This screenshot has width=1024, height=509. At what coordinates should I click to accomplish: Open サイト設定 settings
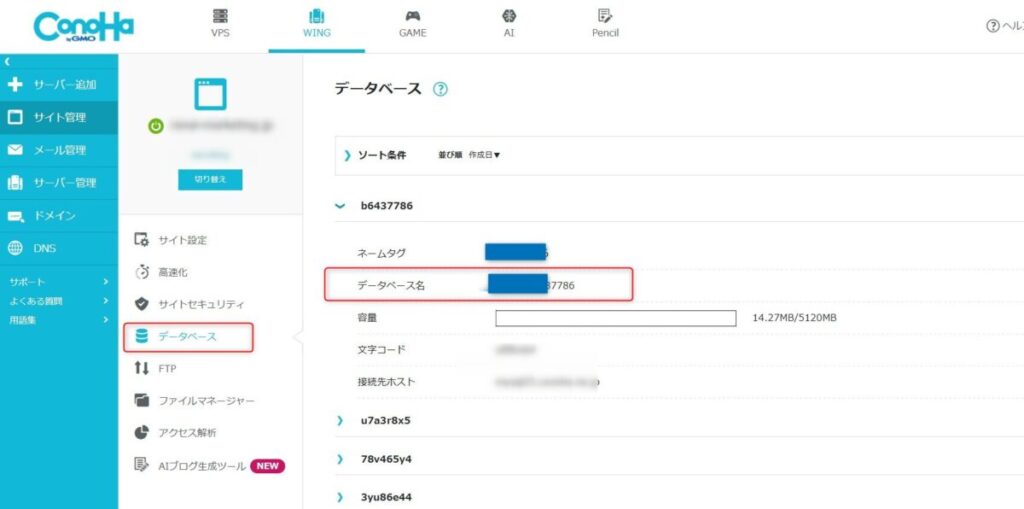[182, 240]
